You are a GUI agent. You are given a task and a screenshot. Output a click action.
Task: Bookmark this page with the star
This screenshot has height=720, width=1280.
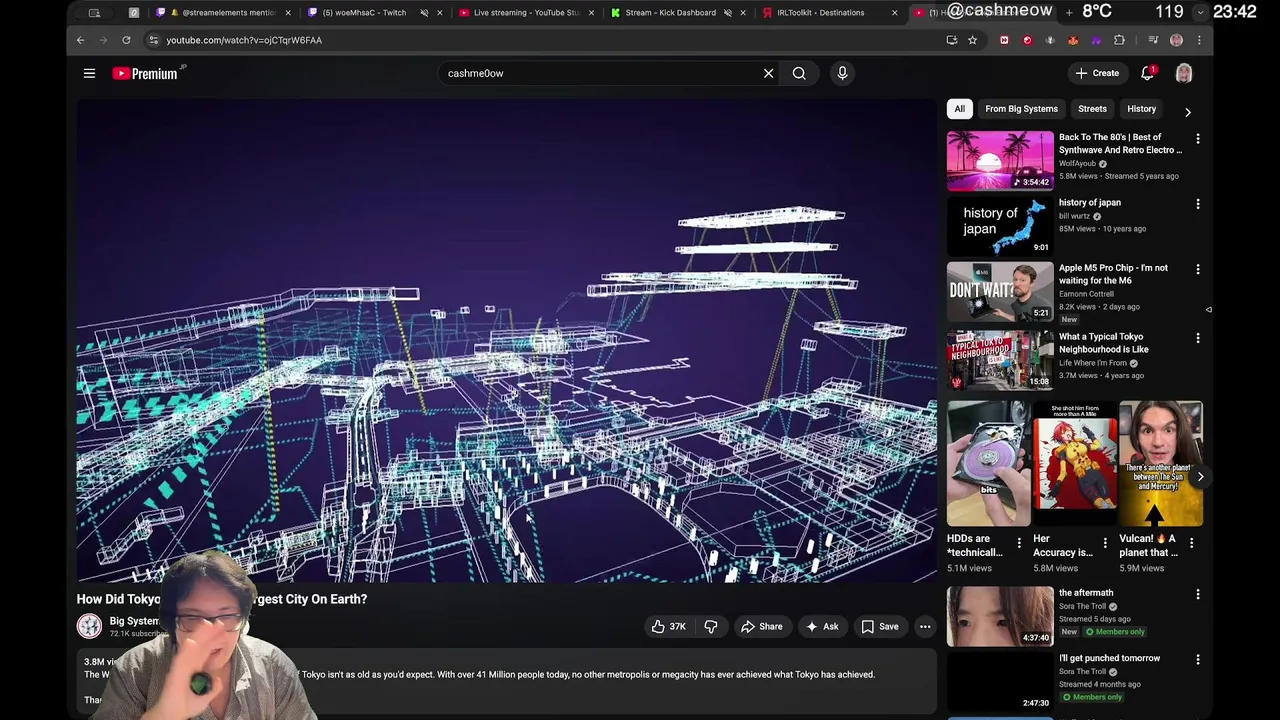point(972,40)
